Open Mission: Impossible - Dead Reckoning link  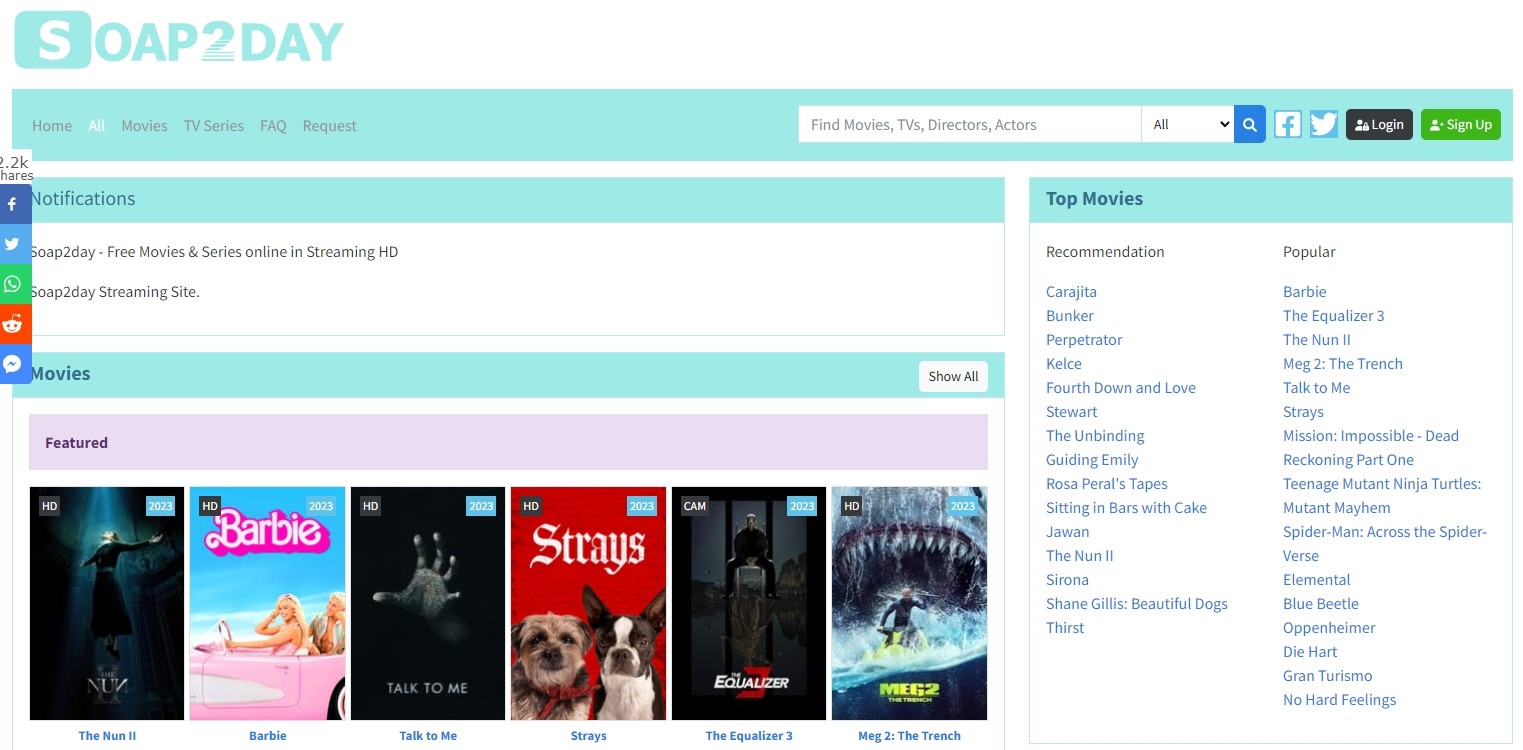[1371, 448]
